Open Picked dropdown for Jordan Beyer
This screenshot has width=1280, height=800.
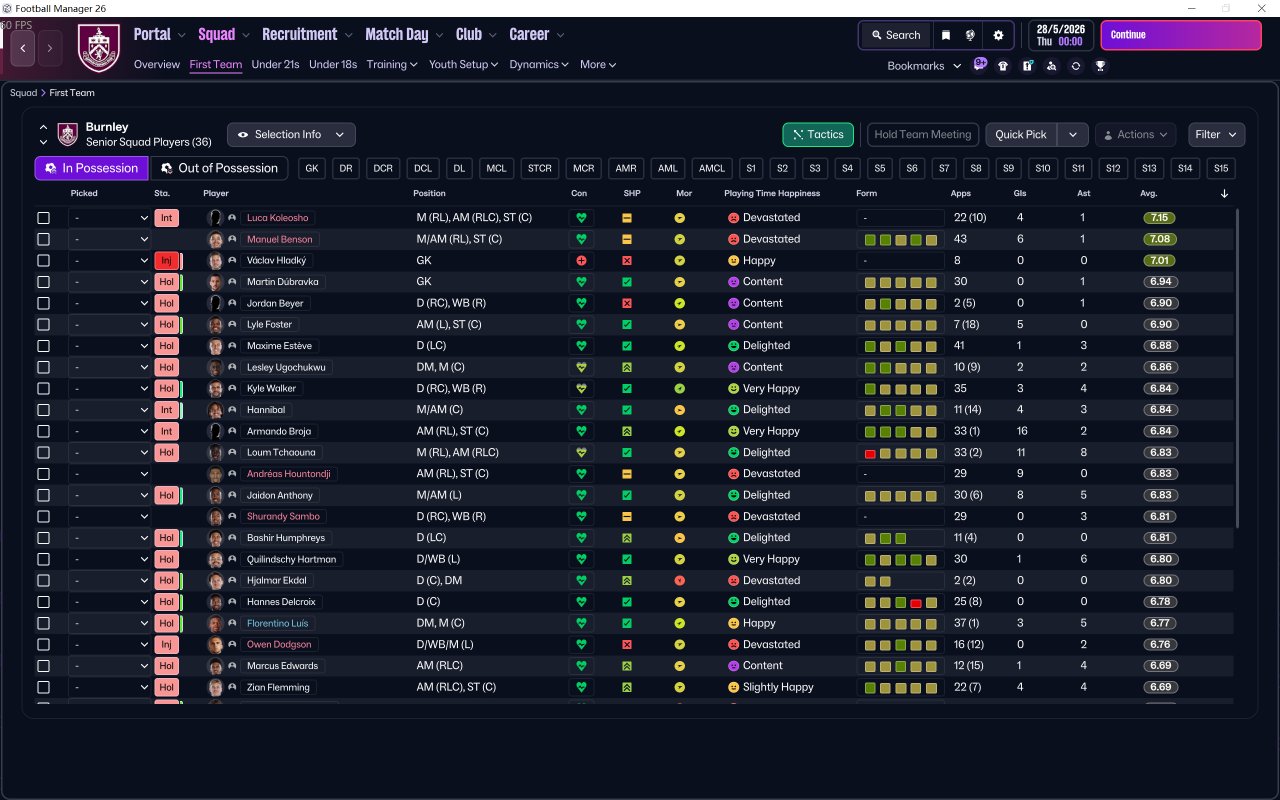pyautogui.click(x=110, y=304)
